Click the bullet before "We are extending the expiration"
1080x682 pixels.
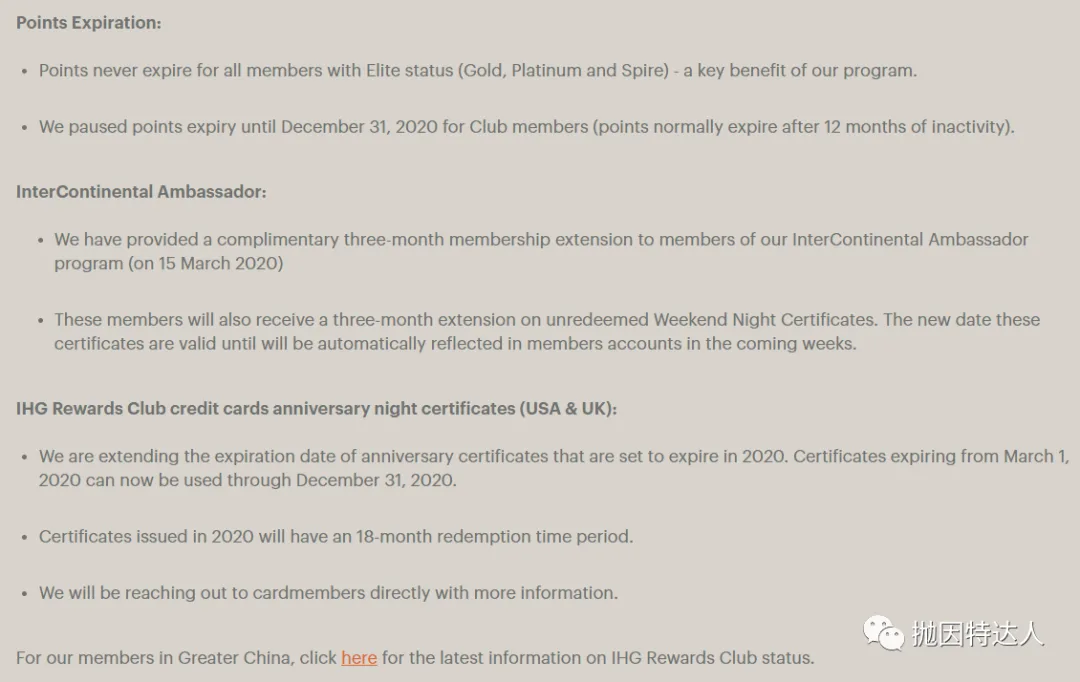25,457
